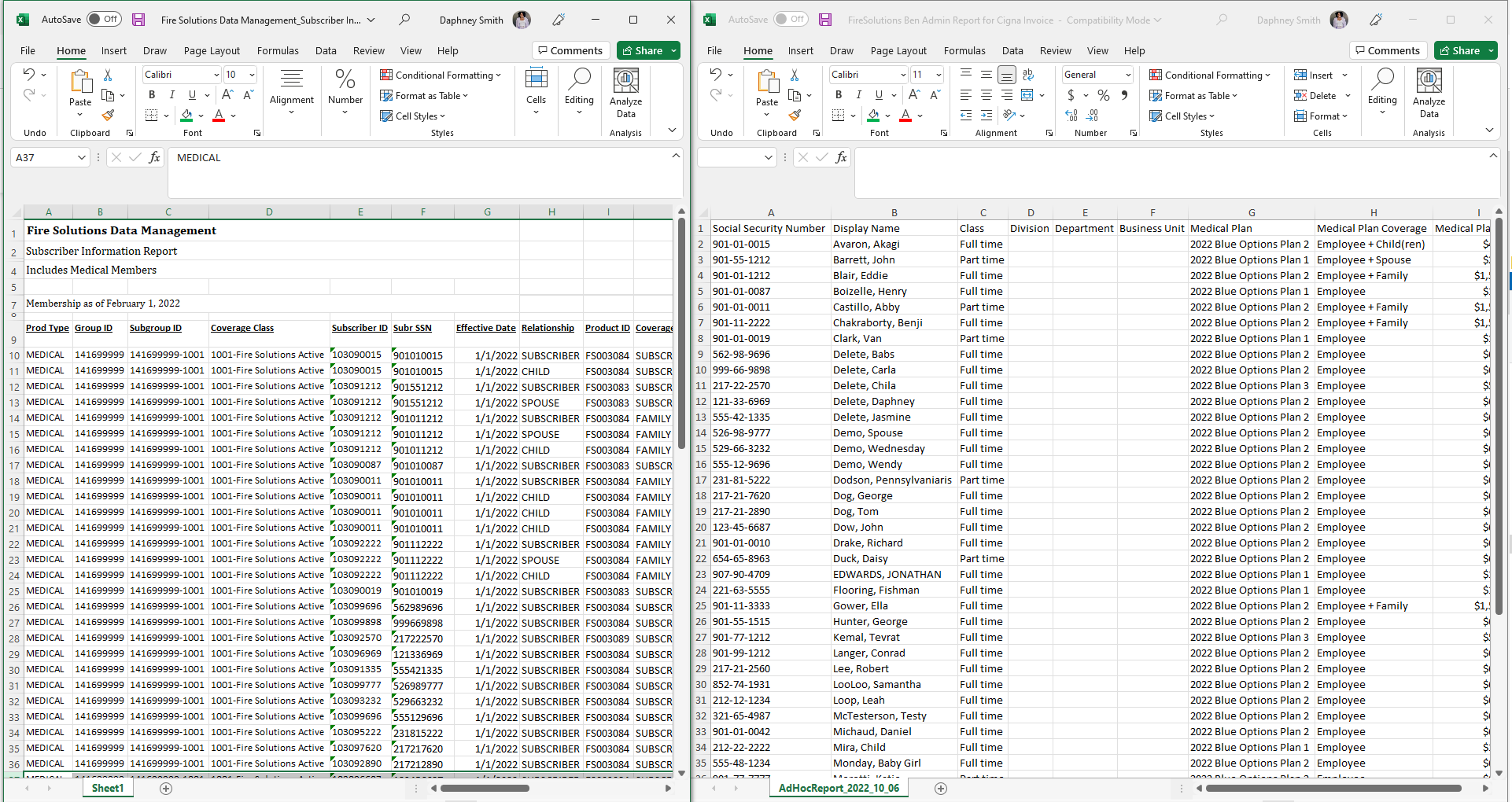Click red Font Color button in left window

219,116
